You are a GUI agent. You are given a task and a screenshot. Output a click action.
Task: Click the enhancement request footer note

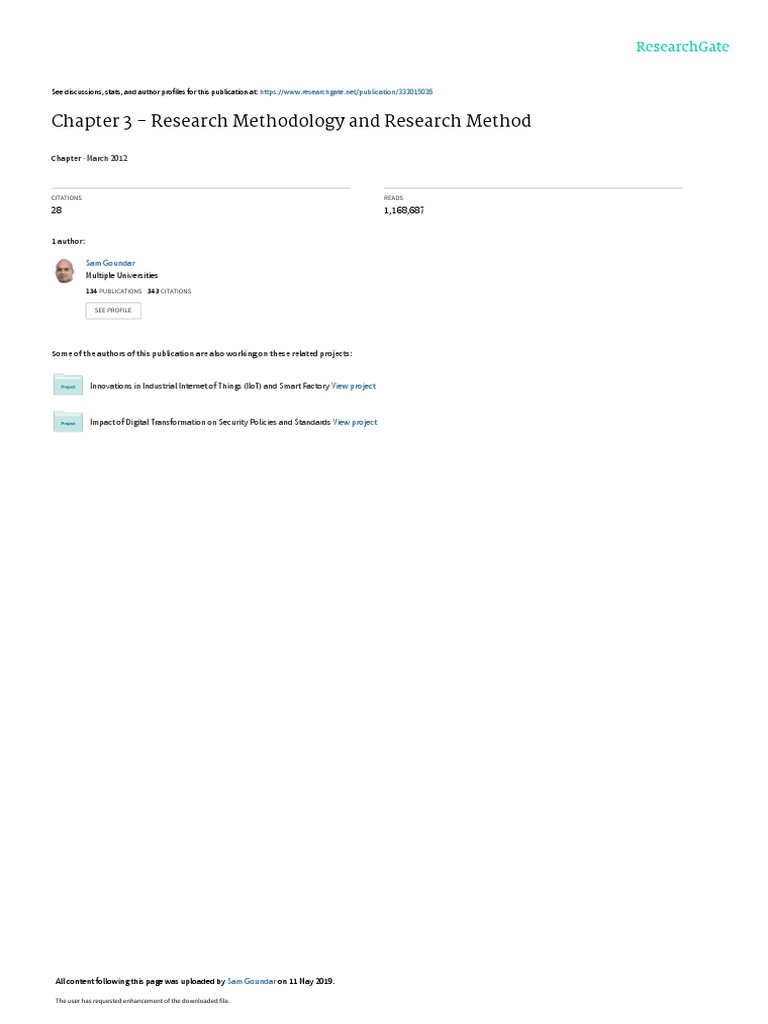(142, 1000)
